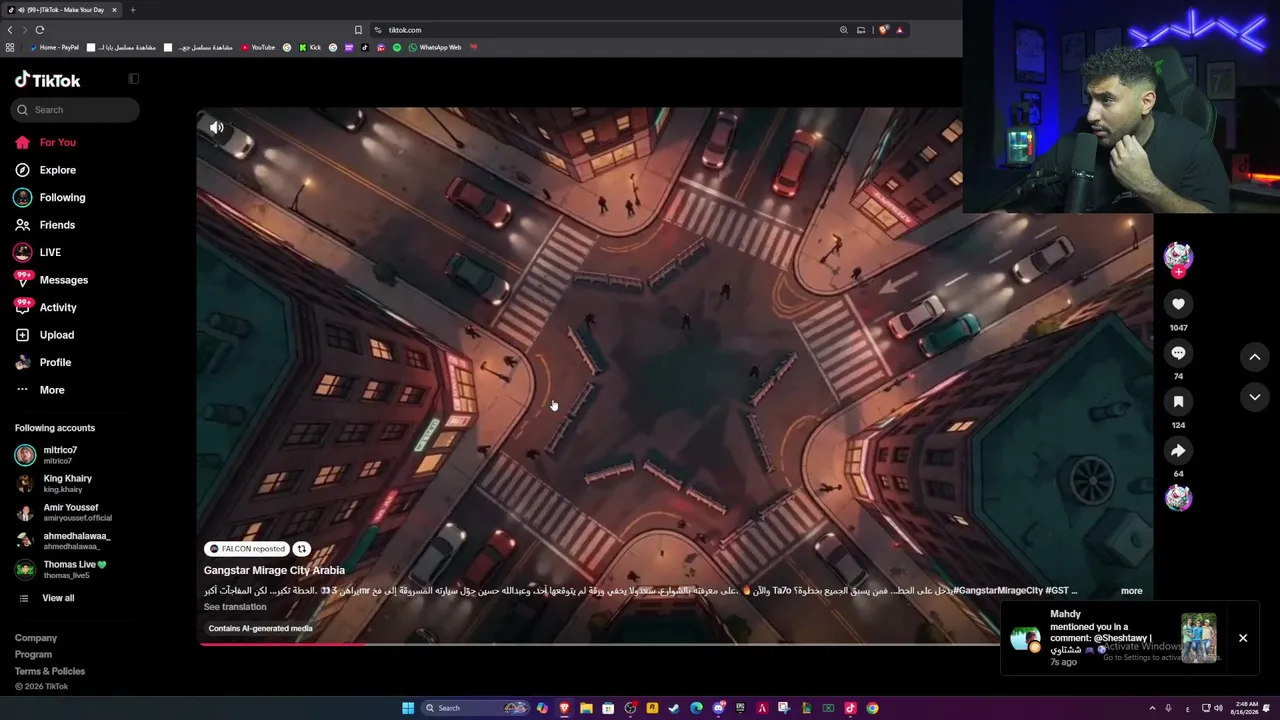Viewport: 1280px width, 720px height.
Task: Click the repost icon next to FALCON reposted
Action: (301, 549)
